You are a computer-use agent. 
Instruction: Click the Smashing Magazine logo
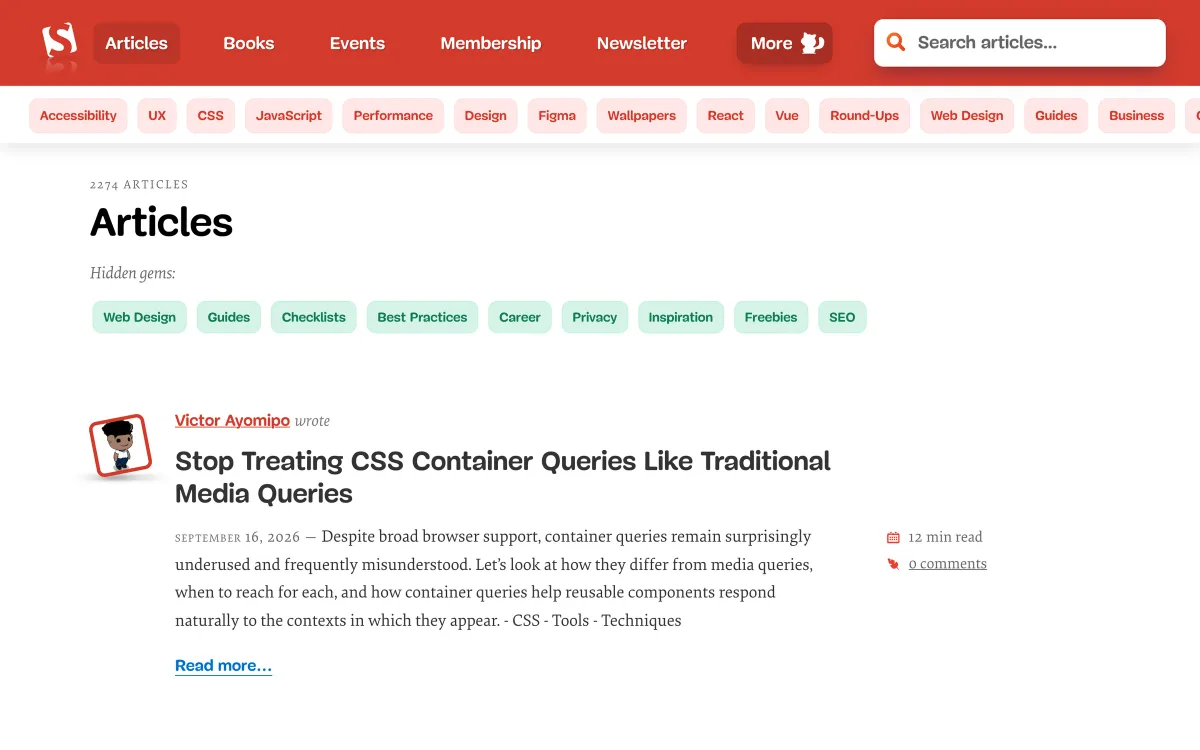coord(59,43)
